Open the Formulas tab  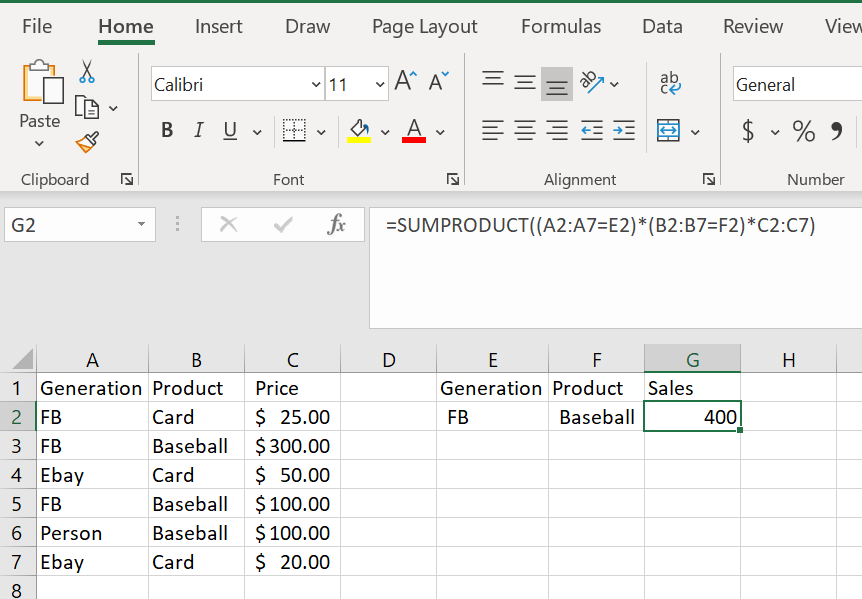click(x=561, y=27)
